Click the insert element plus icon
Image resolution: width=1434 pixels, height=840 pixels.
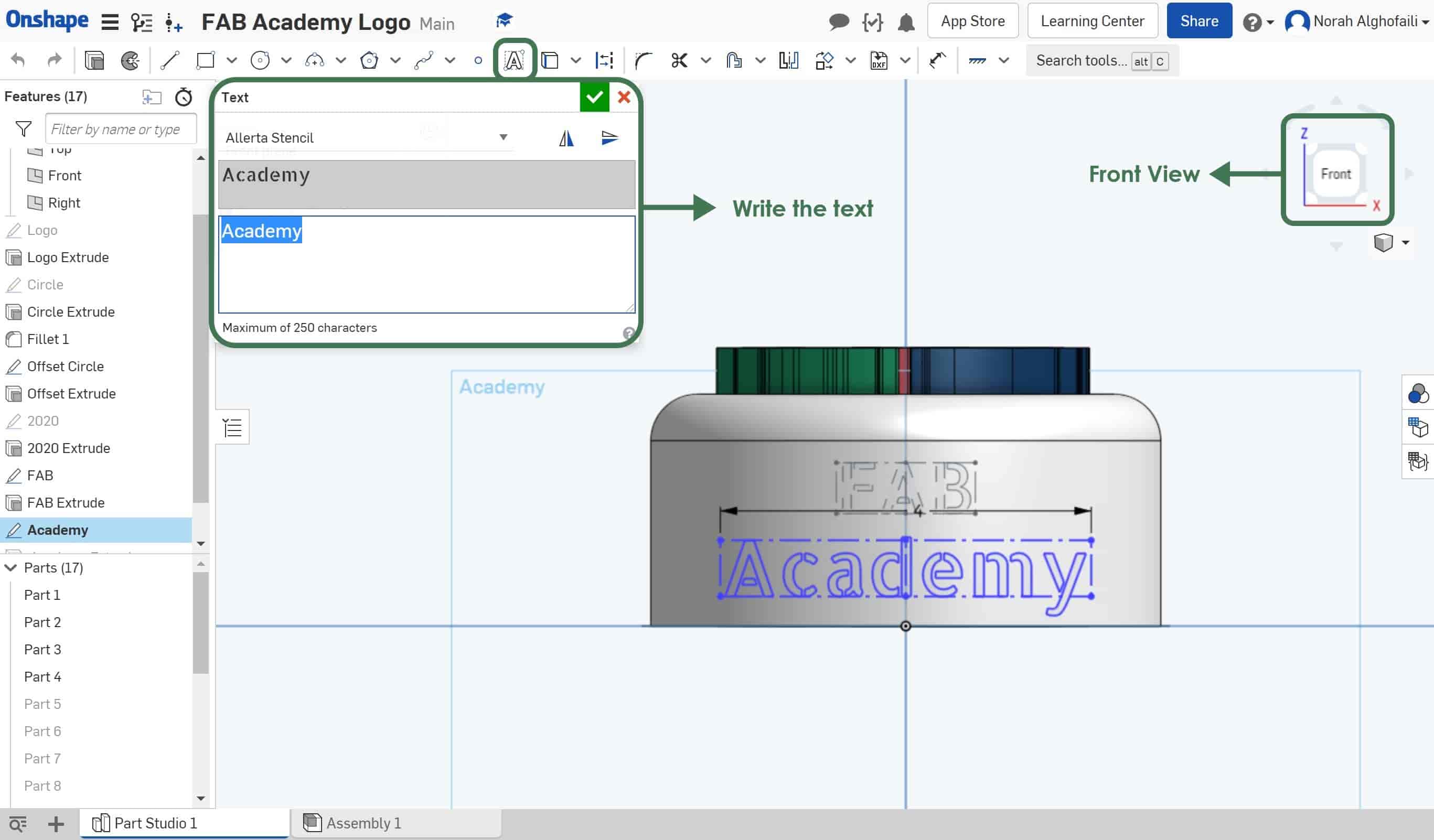point(173,23)
